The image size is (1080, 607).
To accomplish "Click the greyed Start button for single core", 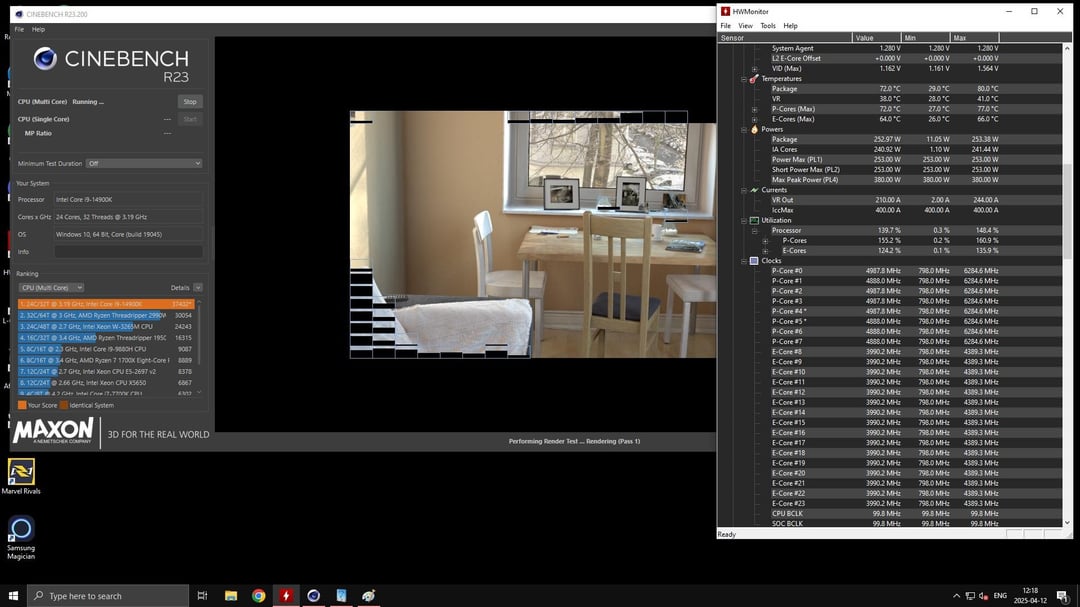I will point(190,119).
